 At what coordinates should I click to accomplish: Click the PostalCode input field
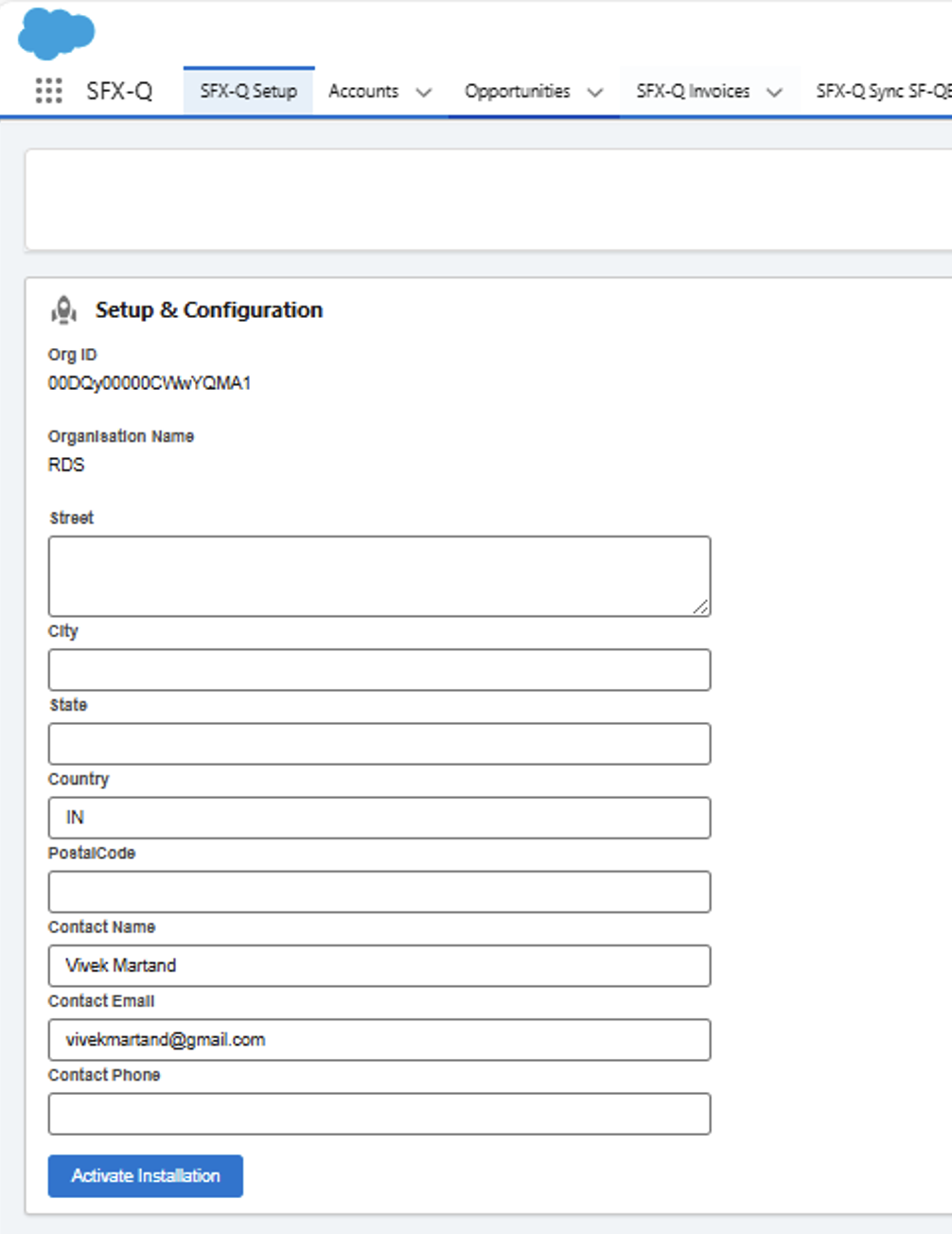(x=379, y=890)
